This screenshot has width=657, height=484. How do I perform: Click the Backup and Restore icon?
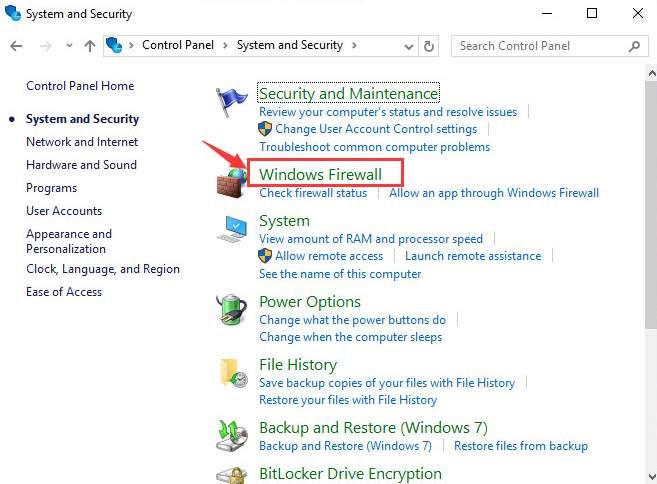[x=232, y=435]
